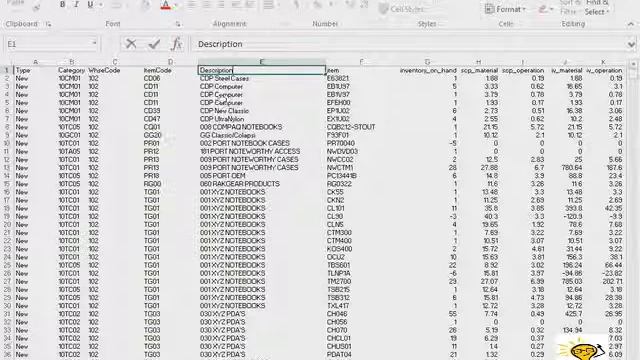Open the Find & Select dropdown
This screenshot has height=360, width=640.
tap(597, 8)
